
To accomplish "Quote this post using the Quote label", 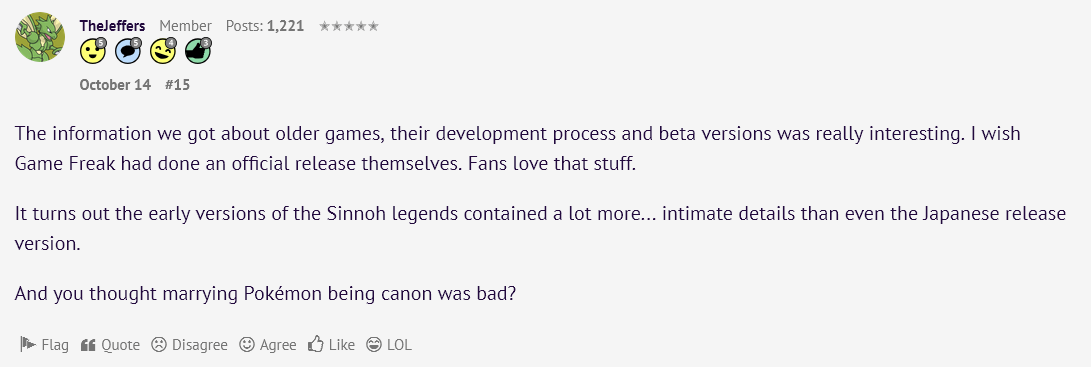I will 120,345.
